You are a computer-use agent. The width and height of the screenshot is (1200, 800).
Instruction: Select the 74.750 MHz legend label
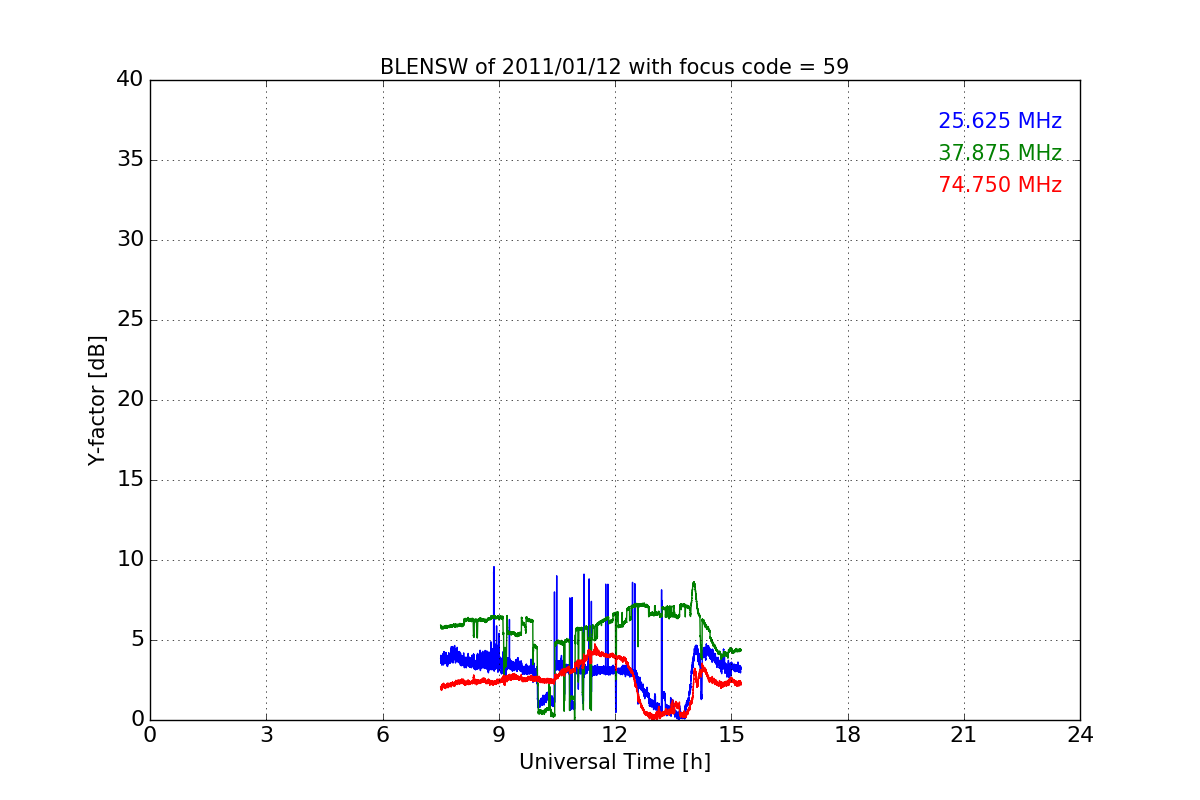1000,185
